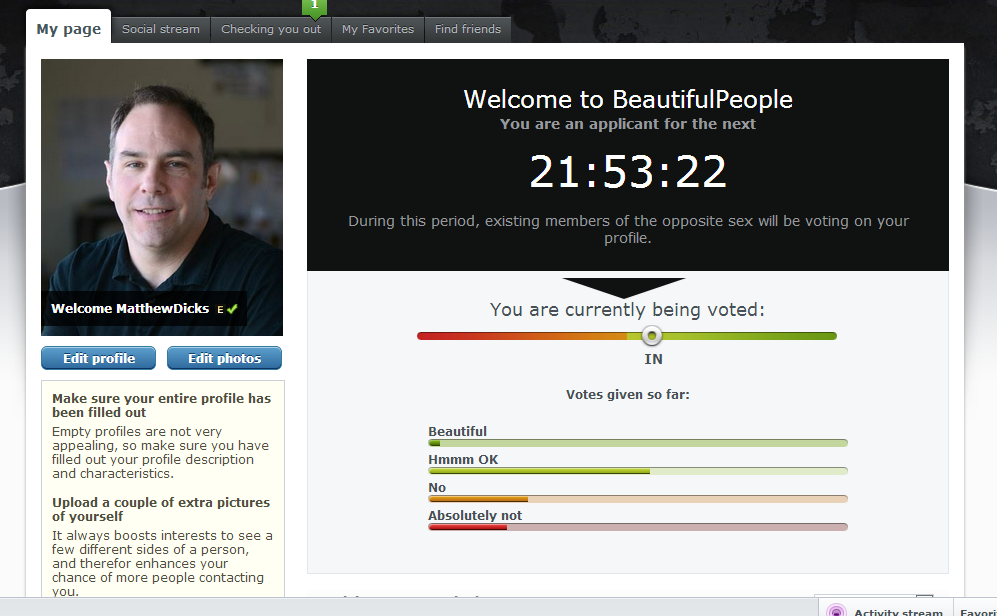
Task: Click the "Welcome MatthewDicks" caption
Action: point(130,309)
